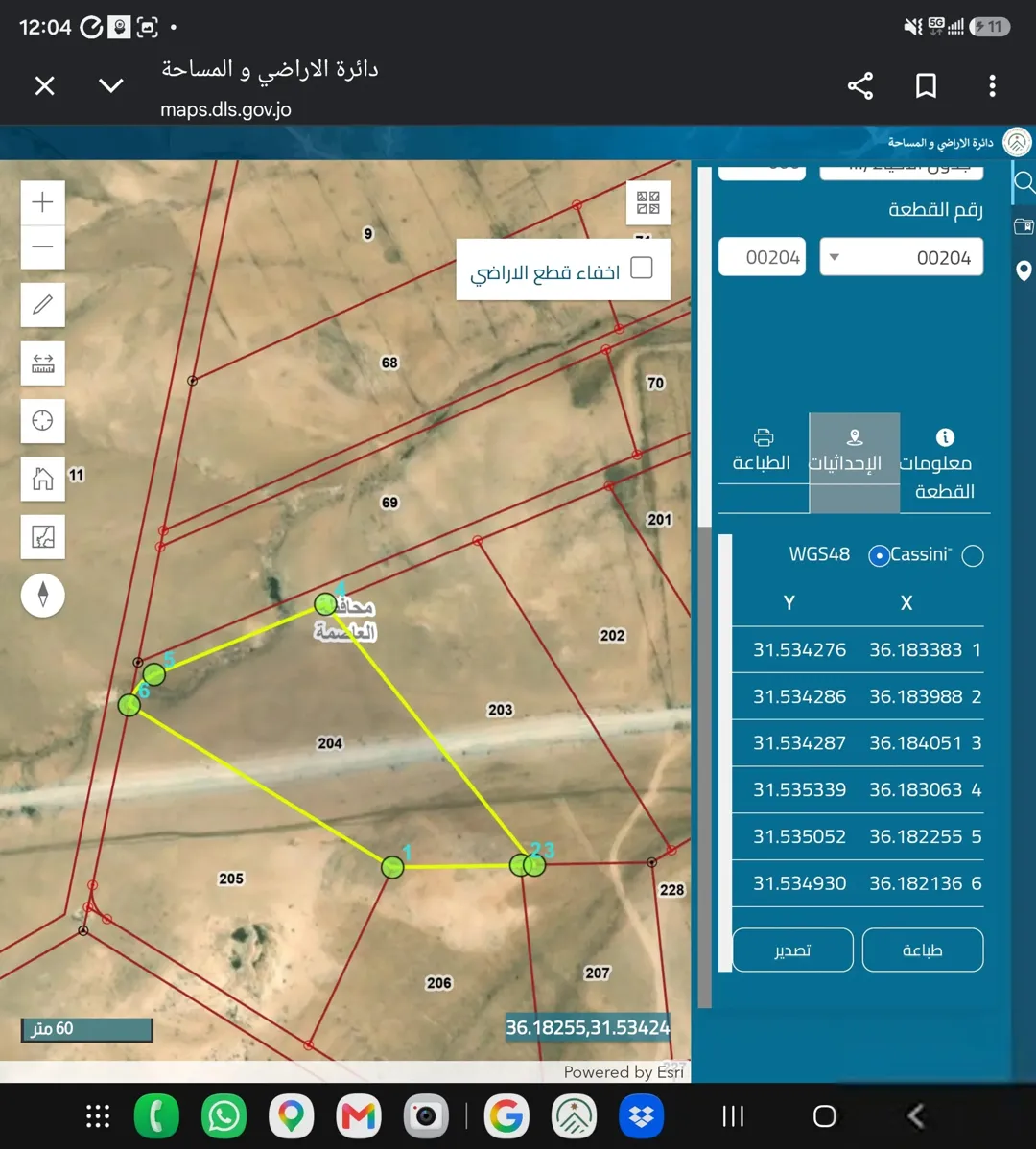The image size is (1036, 1149).
Task: Open WhatsApp from the dock
Action: pyautogui.click(x=224, y=1116)
